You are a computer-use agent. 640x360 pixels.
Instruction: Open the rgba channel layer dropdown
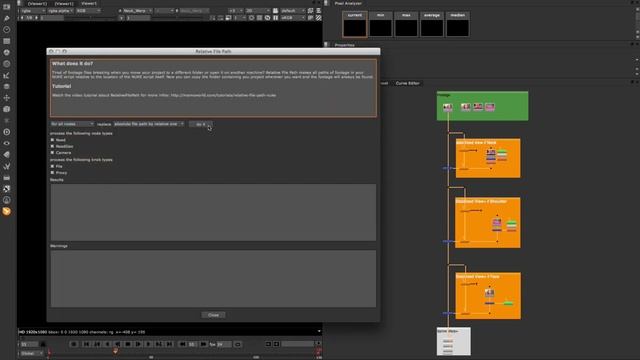(33, 11)
